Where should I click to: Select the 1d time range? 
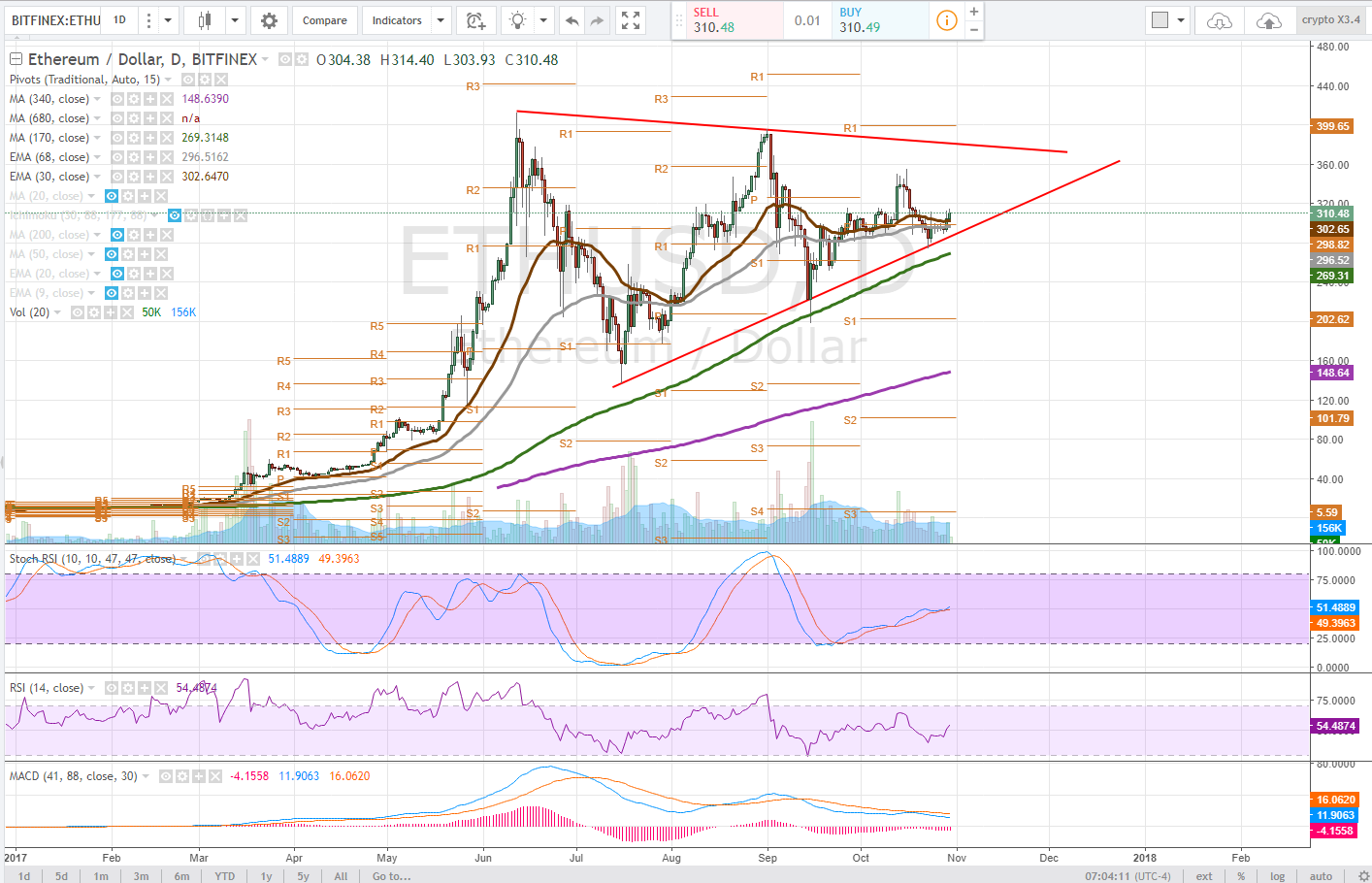(24, 876)
